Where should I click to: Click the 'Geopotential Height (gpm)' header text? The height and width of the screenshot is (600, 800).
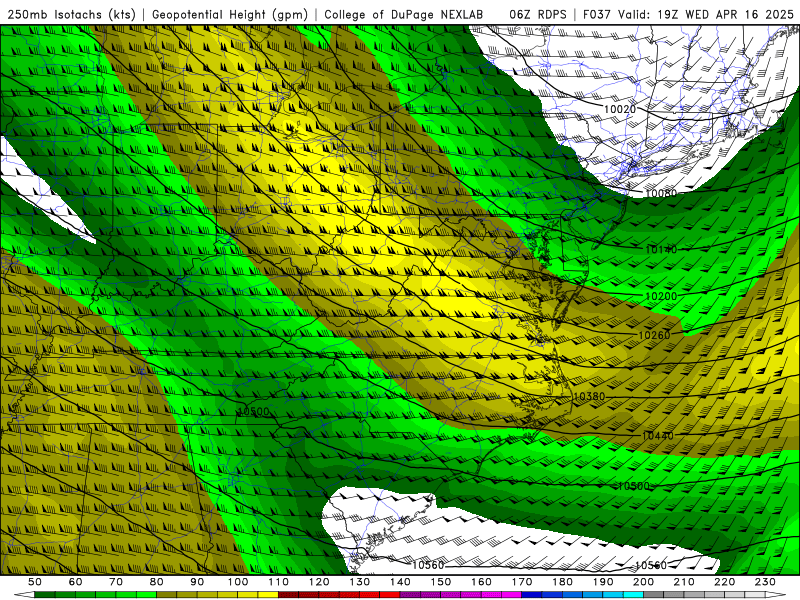click(230, 14)
